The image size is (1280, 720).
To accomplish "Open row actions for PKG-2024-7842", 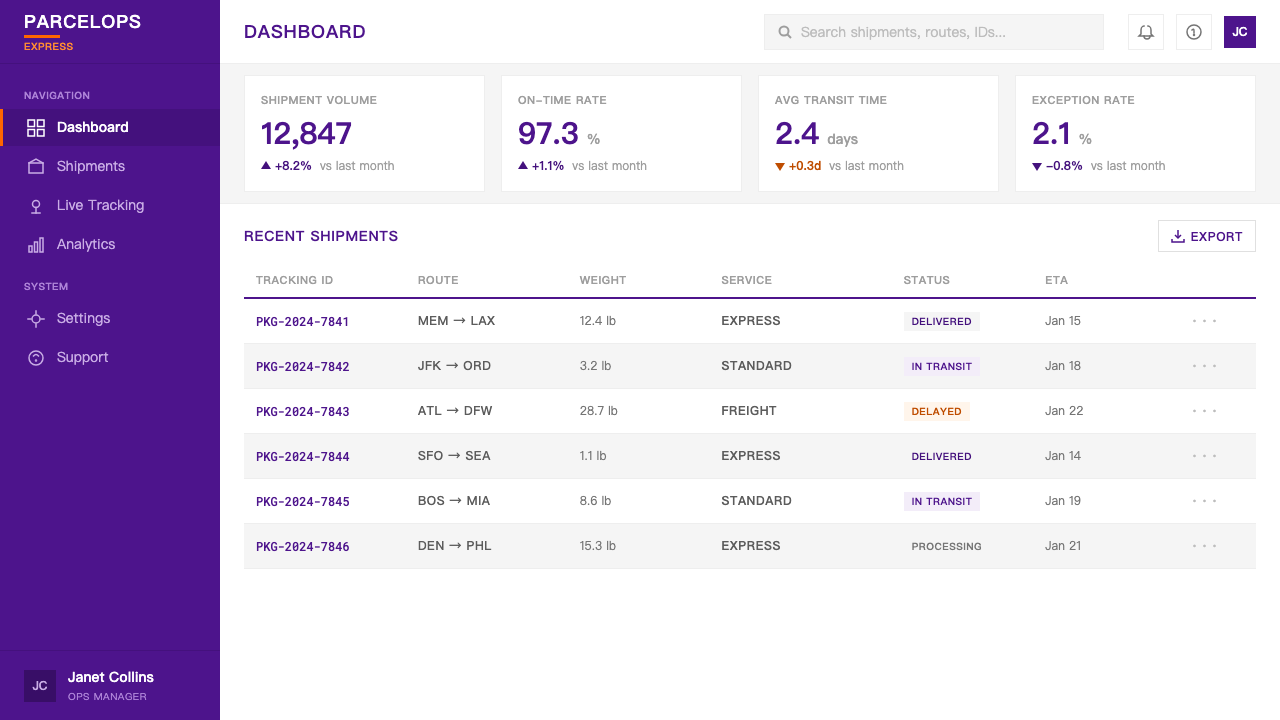I will click(1205, 366).
